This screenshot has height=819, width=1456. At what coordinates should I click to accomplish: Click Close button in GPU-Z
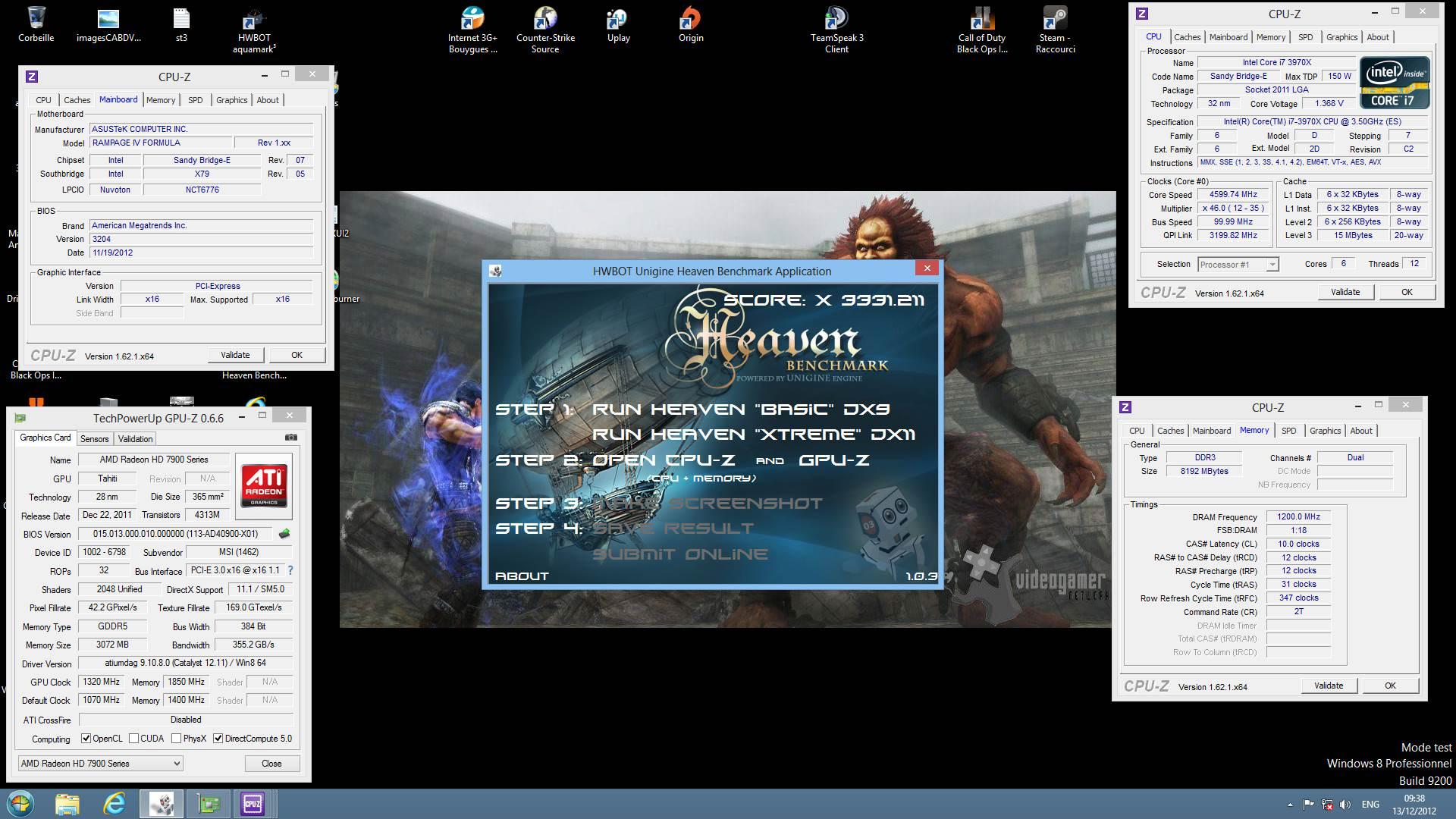(x=271, y=764)
